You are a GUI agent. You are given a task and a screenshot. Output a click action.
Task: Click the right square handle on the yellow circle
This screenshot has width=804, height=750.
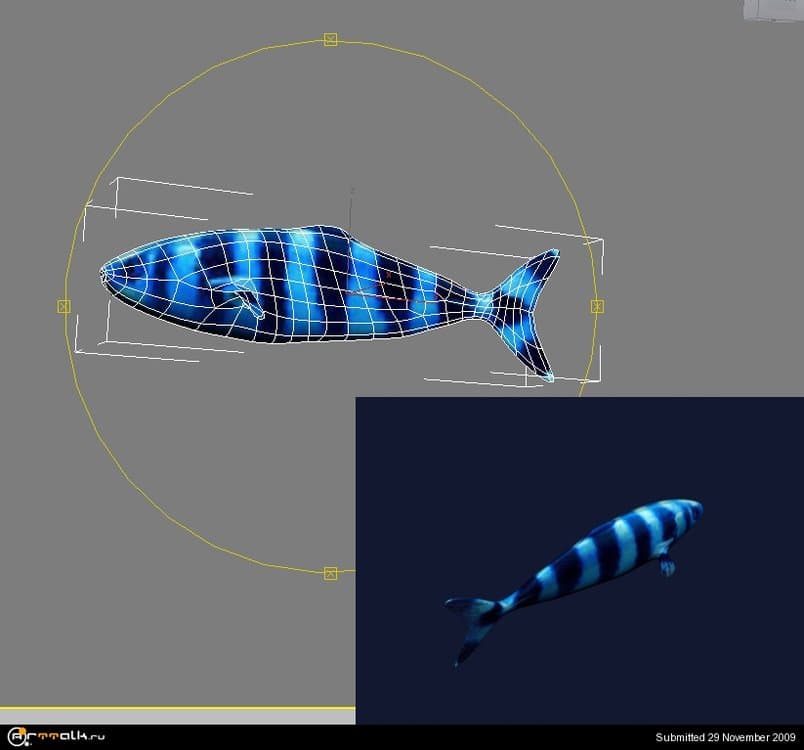click(x=597, y=306)
